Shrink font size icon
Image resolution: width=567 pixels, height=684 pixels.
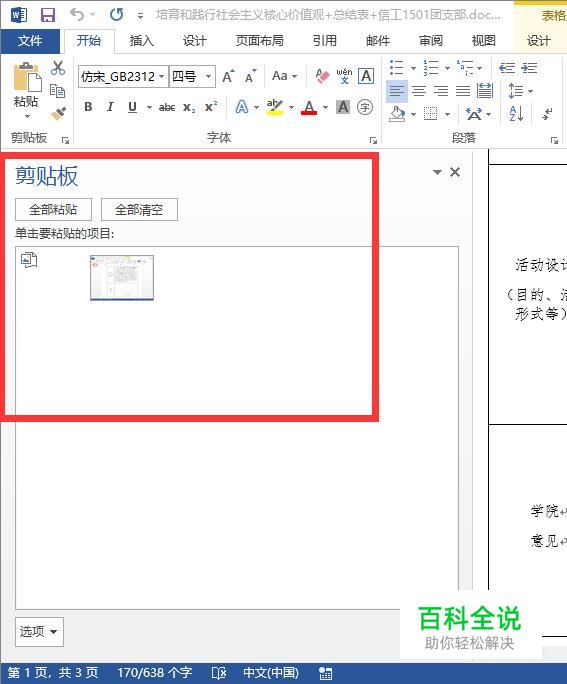[250, 76]
